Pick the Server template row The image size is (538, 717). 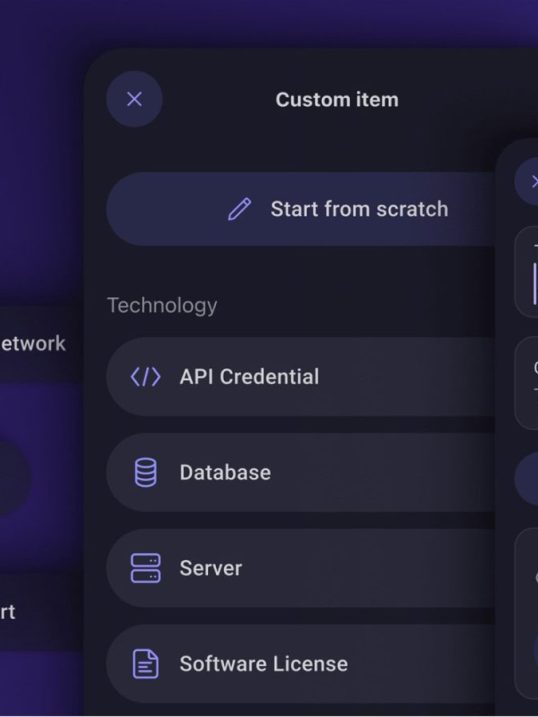[x=301, y=568]
